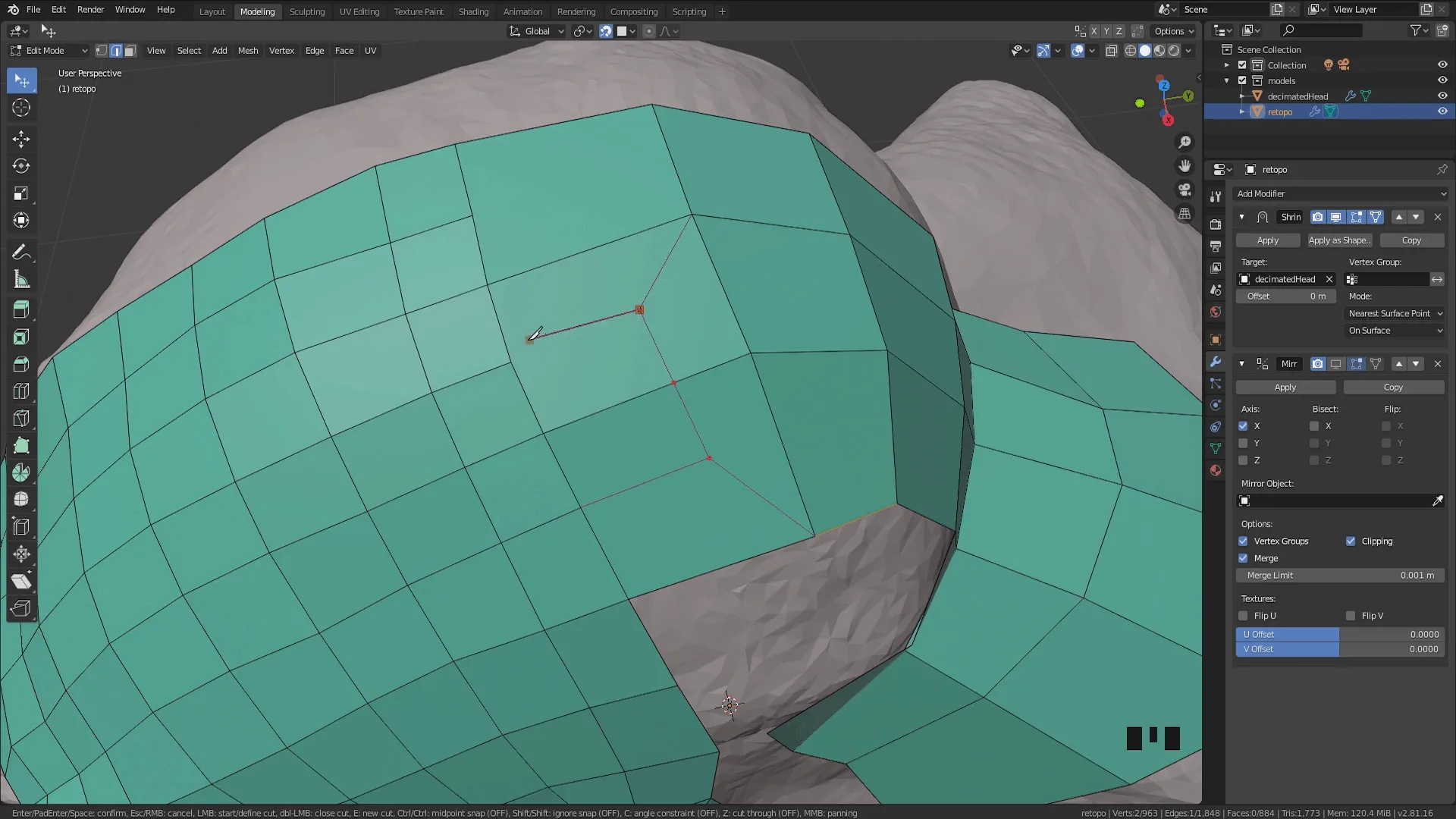1456x819 pixels.
Task: Select the Knife tool
Action: pos(21,419)
